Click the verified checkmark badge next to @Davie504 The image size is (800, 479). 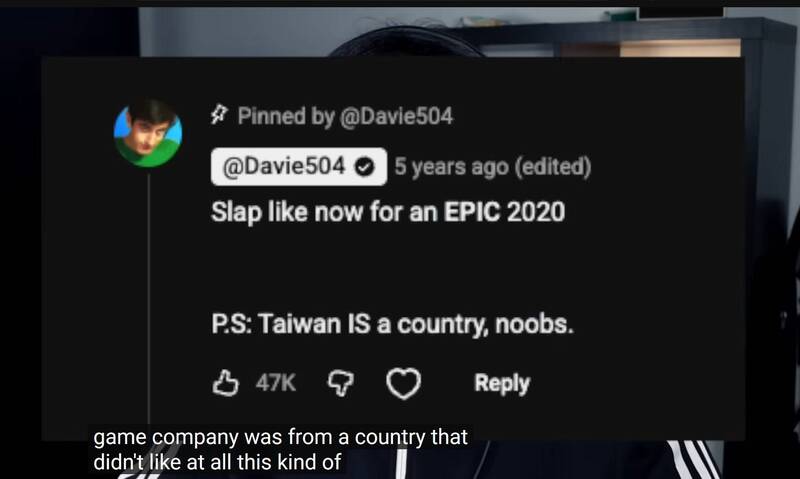click(364, 167)
